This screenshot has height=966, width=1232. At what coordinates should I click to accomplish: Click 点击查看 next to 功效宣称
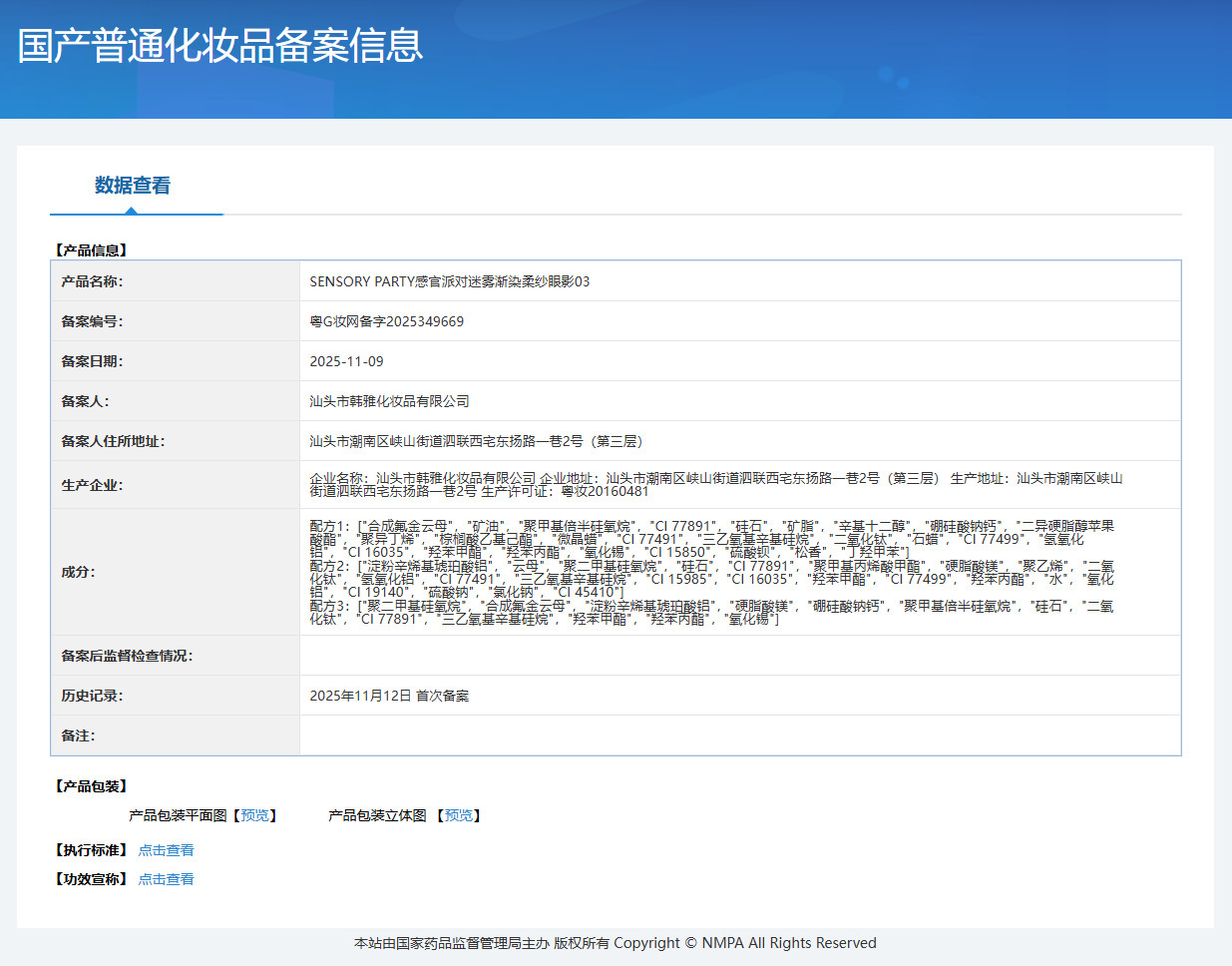pyautogui.click(x=166, y=879)
